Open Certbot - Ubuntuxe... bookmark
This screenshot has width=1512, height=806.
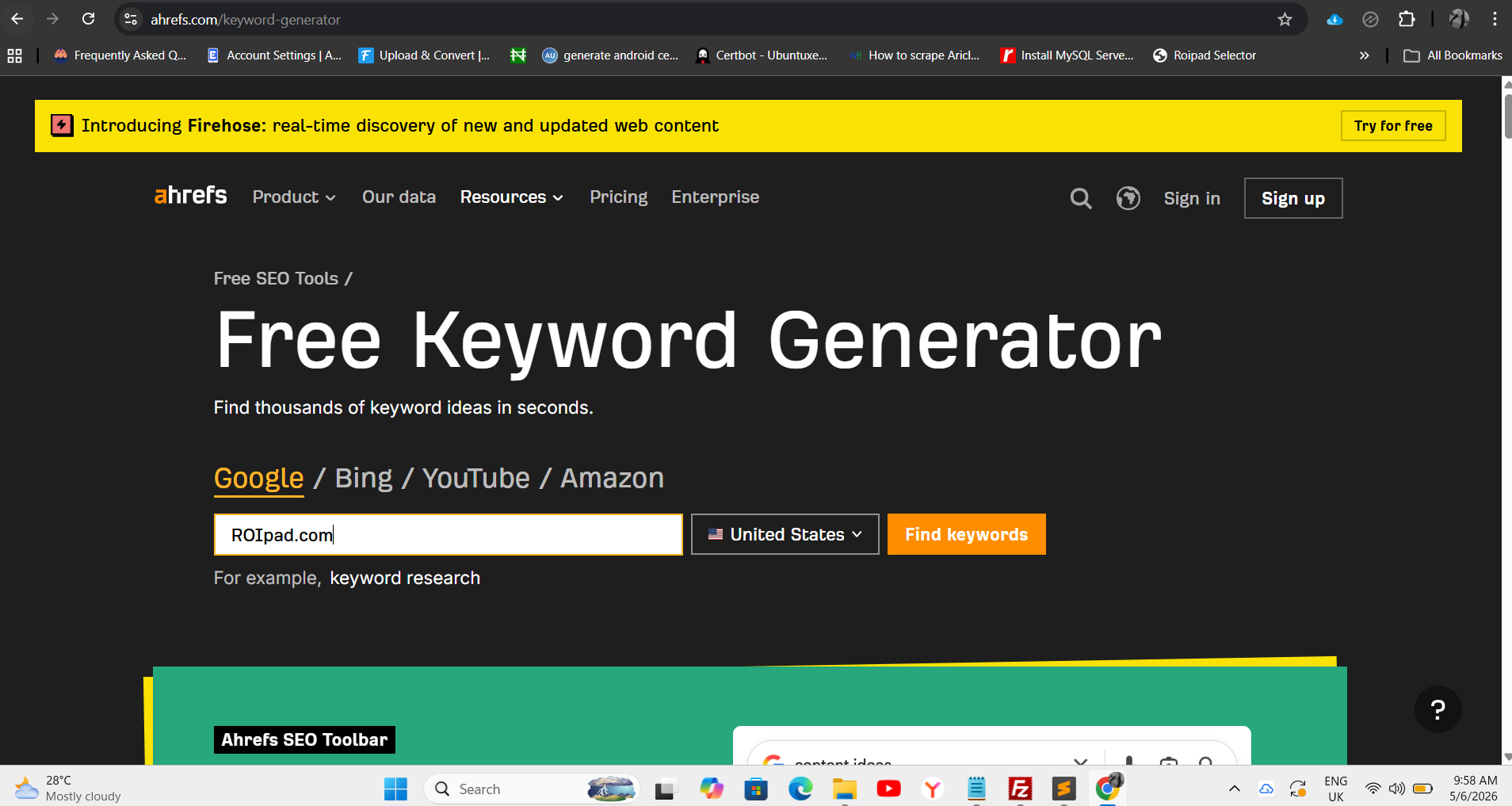tap(762, 55)
